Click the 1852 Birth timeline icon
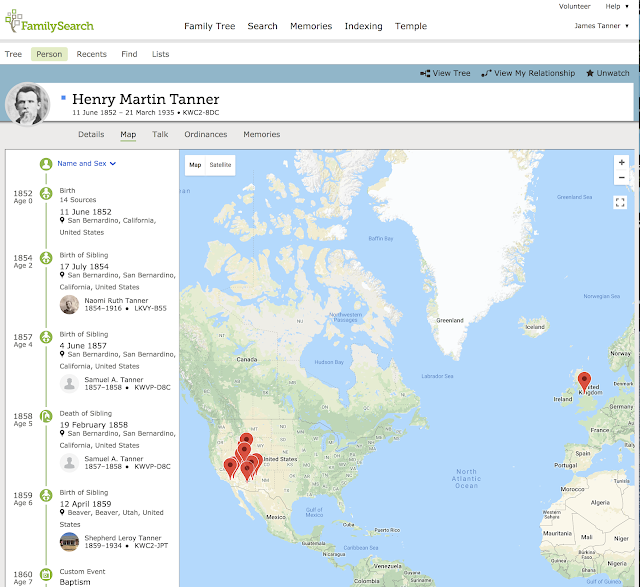This screenshot has width=640, height=587. (46, 193)
